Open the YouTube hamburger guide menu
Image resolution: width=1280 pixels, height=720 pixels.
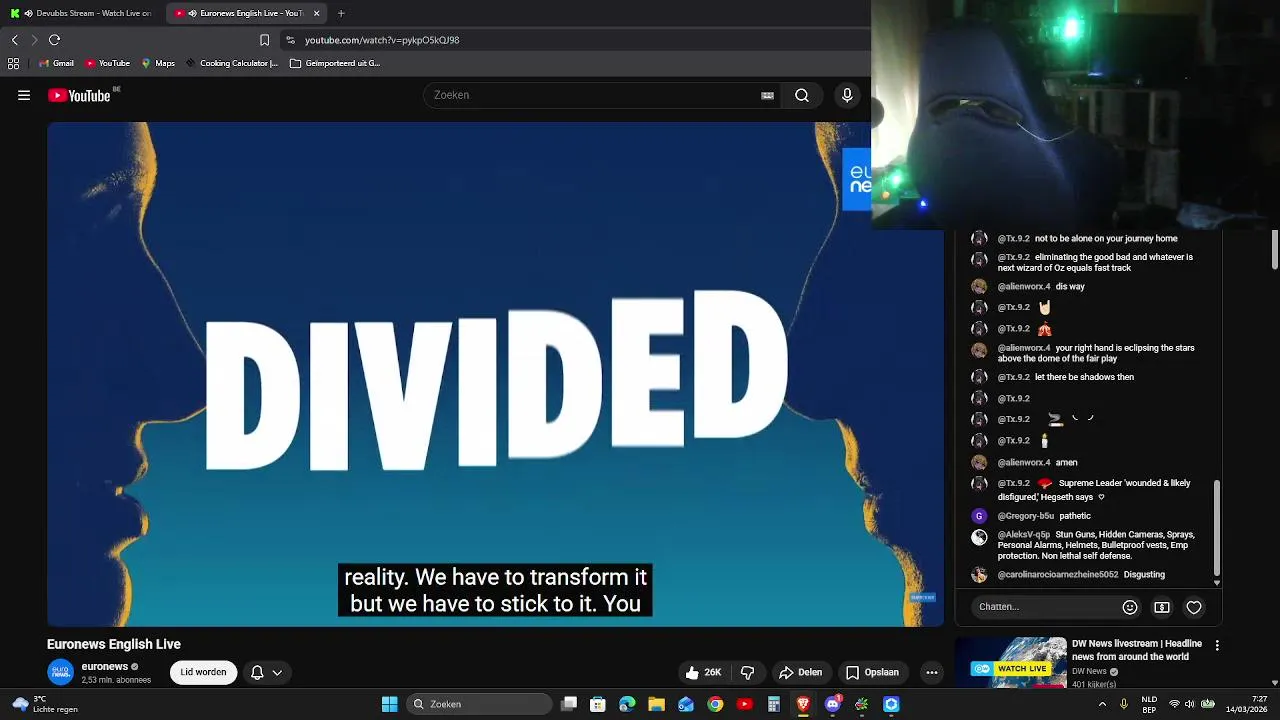(x=24, y=96)
